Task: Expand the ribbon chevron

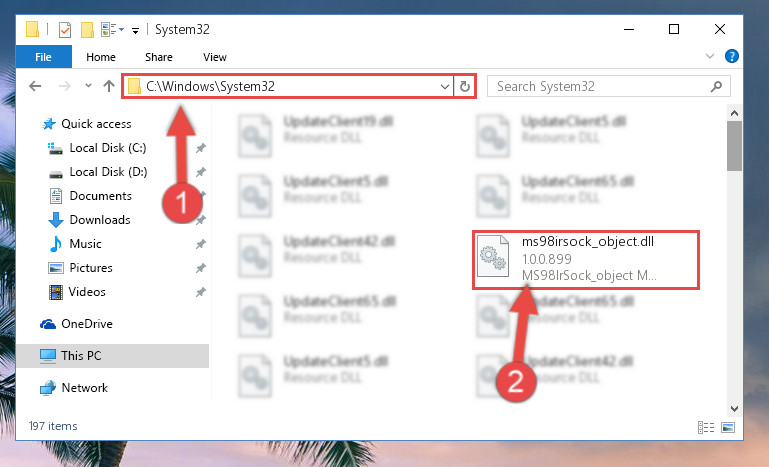Action: tap(709, 56)
